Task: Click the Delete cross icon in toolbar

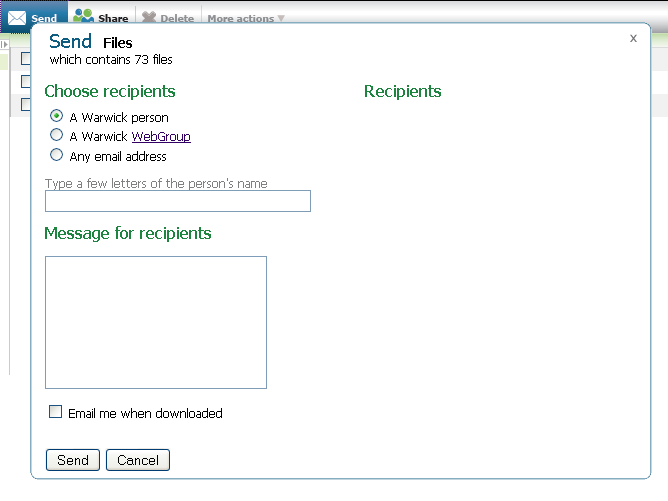Action: click(149, 18)
